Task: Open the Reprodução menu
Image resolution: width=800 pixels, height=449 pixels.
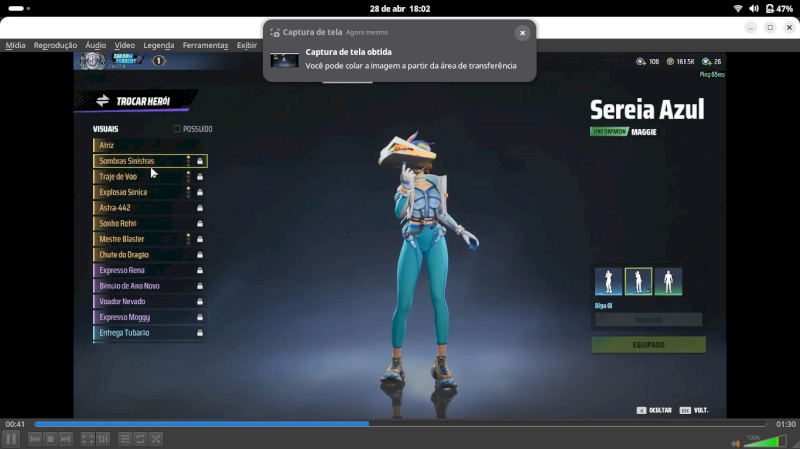Action: [x=55, y=45]
